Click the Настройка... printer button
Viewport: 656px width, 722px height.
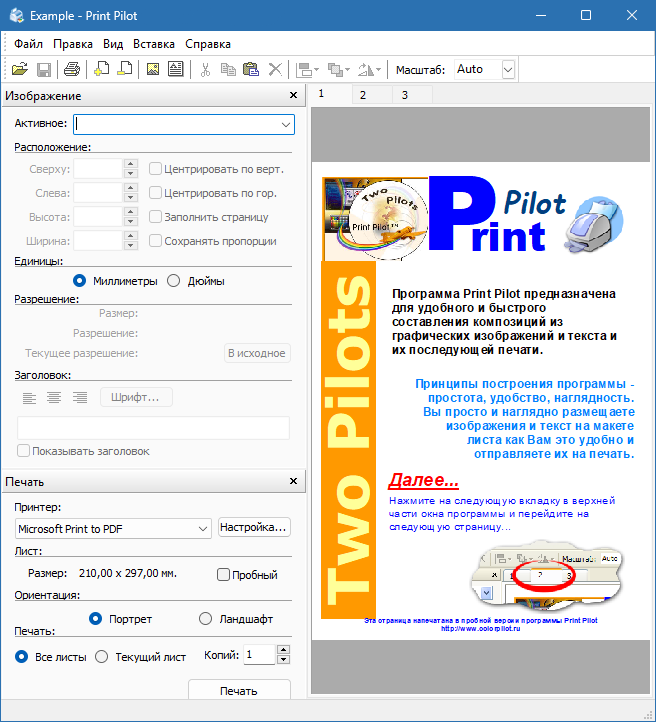pos(254,527)
